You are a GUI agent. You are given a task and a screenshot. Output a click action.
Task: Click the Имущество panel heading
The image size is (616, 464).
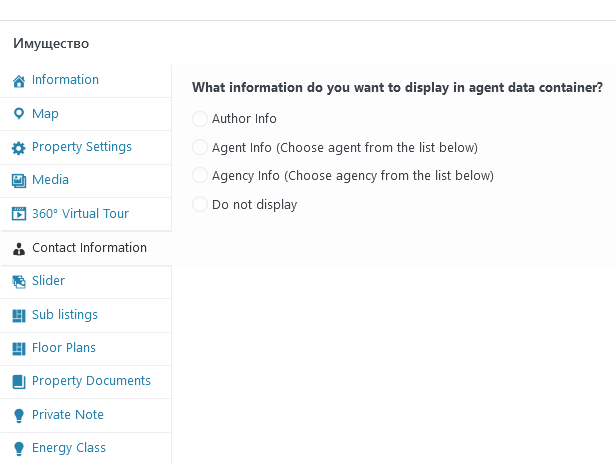[51, 44]
